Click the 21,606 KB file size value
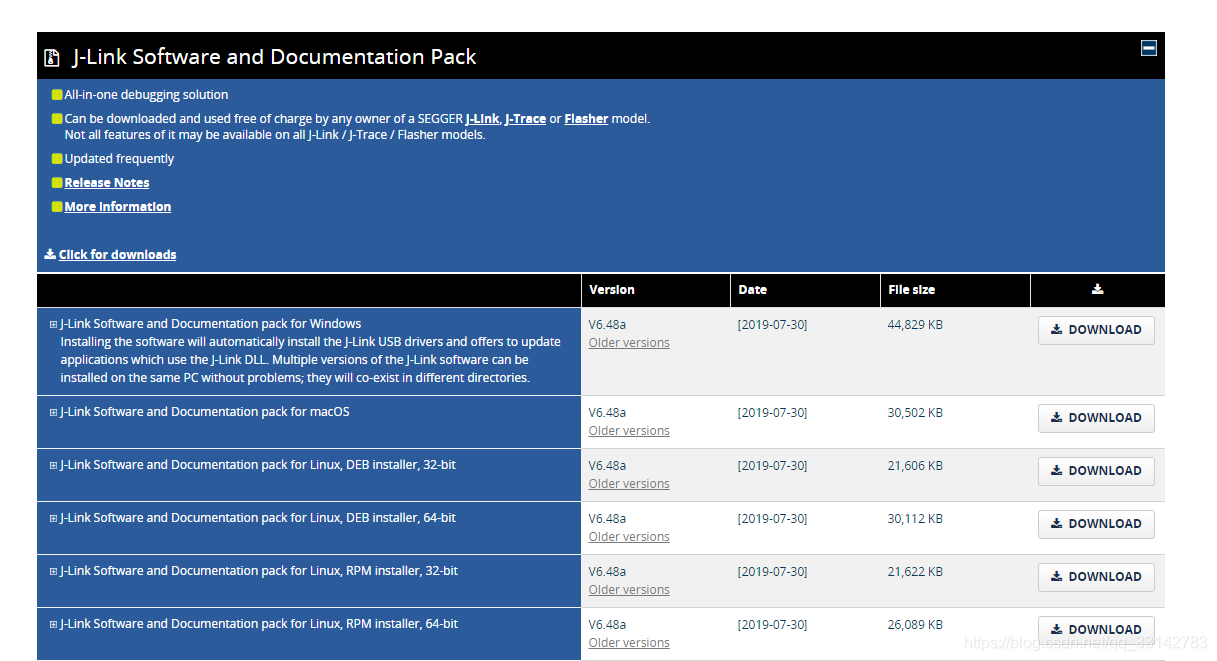Screen dimensions: 1217x661 point(915,466)
